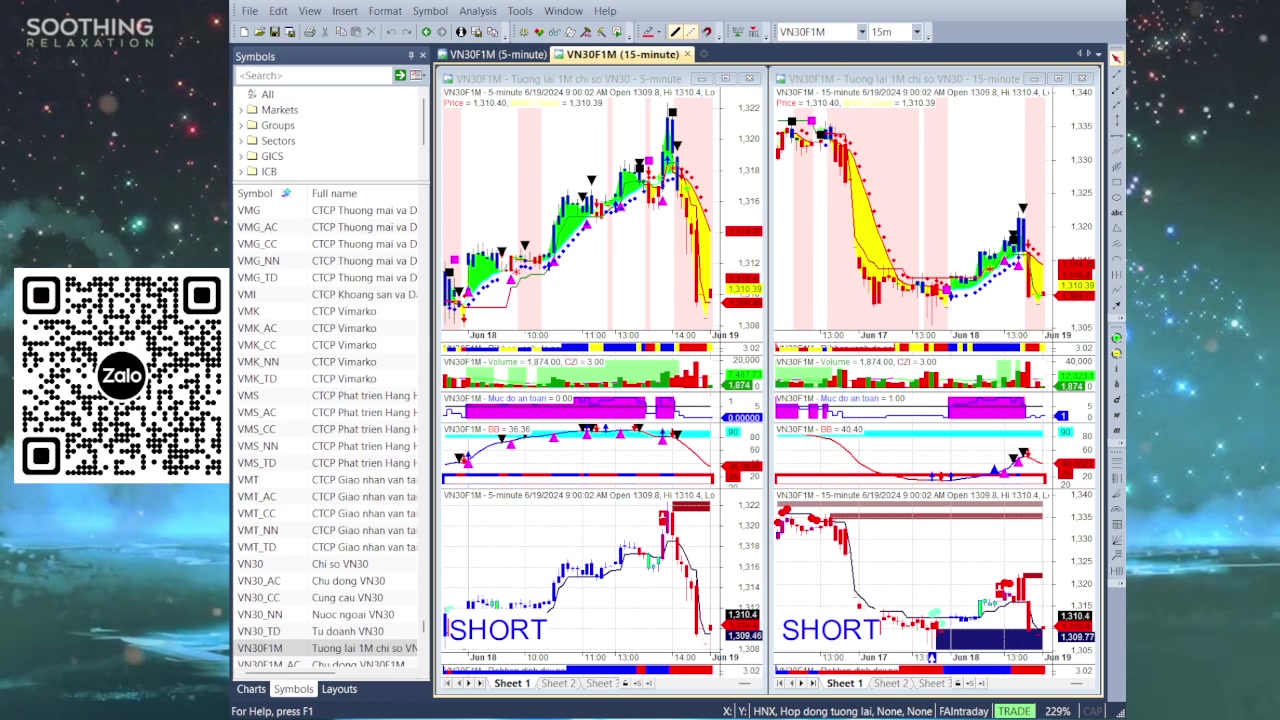
Task: Go to last sheet in 15-minute chart
Action: coord(812,684)
